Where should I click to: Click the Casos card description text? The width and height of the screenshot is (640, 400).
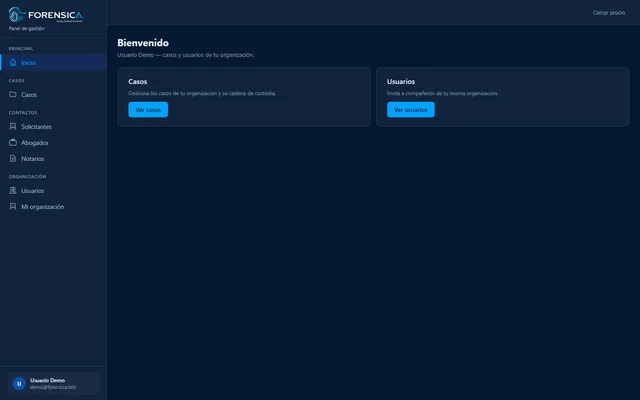[x=202, y=93]
